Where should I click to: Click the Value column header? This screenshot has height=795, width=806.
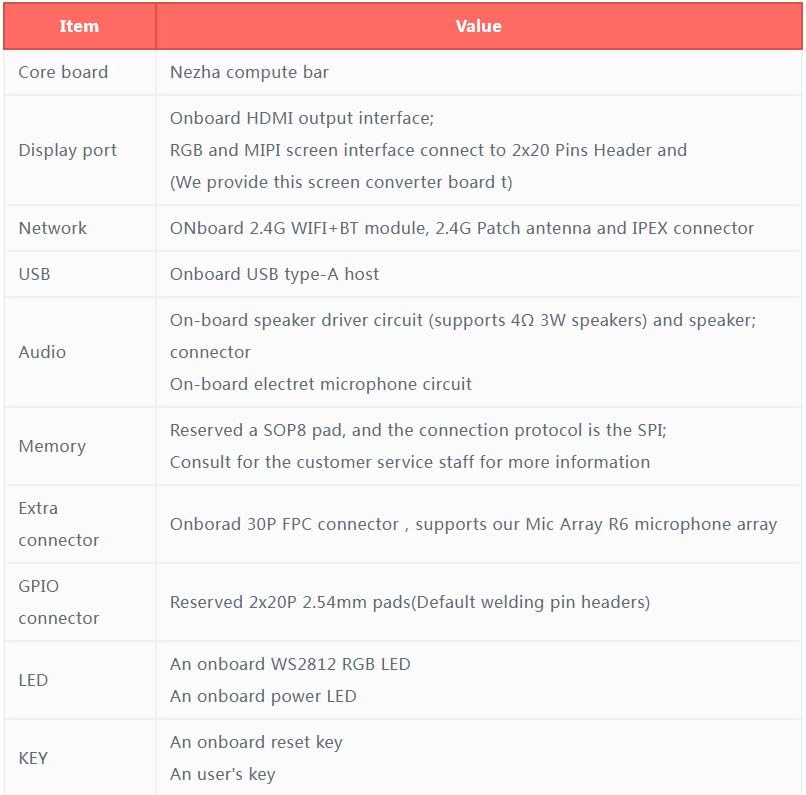tap(478, 27)
